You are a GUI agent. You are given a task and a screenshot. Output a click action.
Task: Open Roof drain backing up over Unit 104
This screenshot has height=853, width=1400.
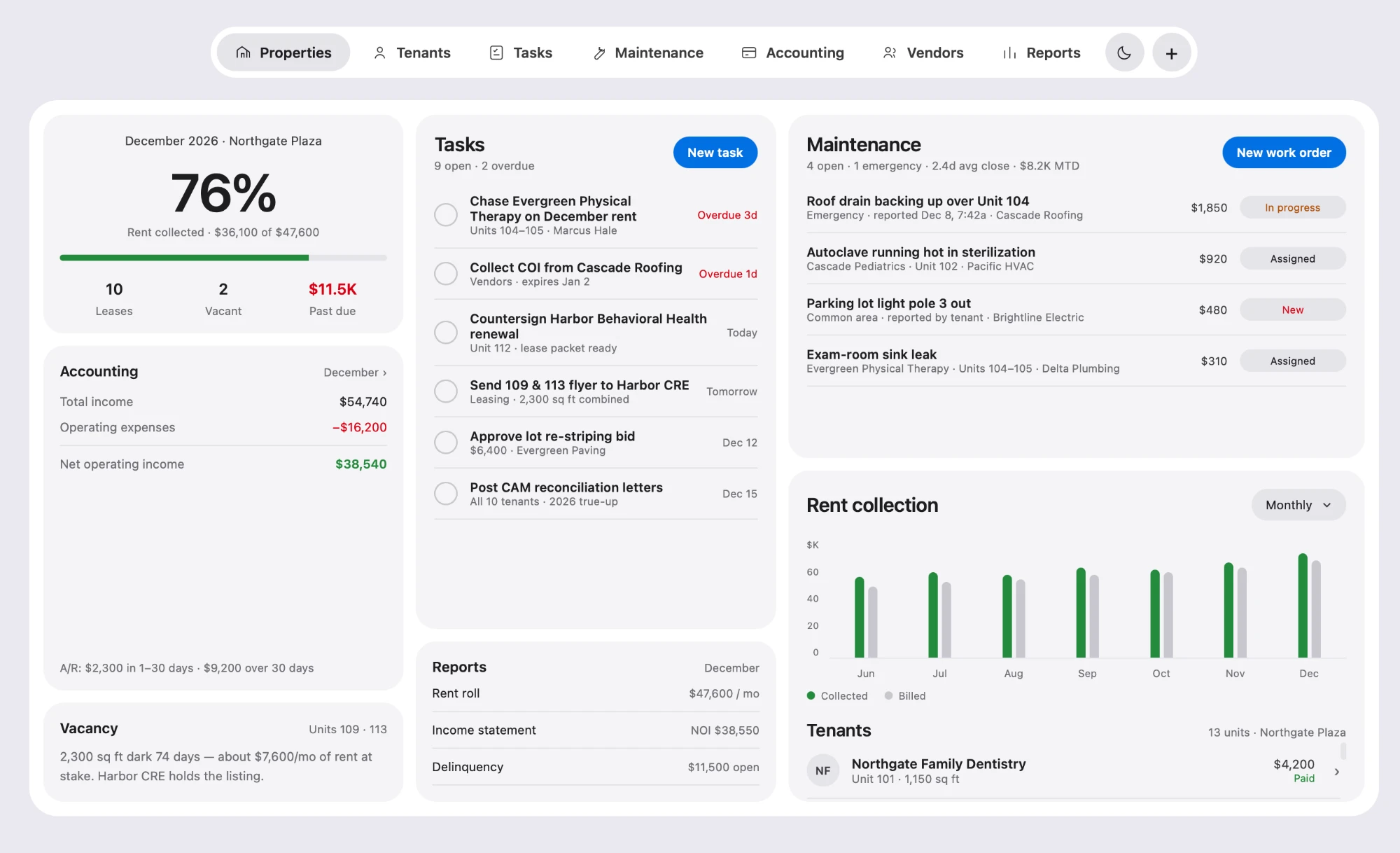1076,207
